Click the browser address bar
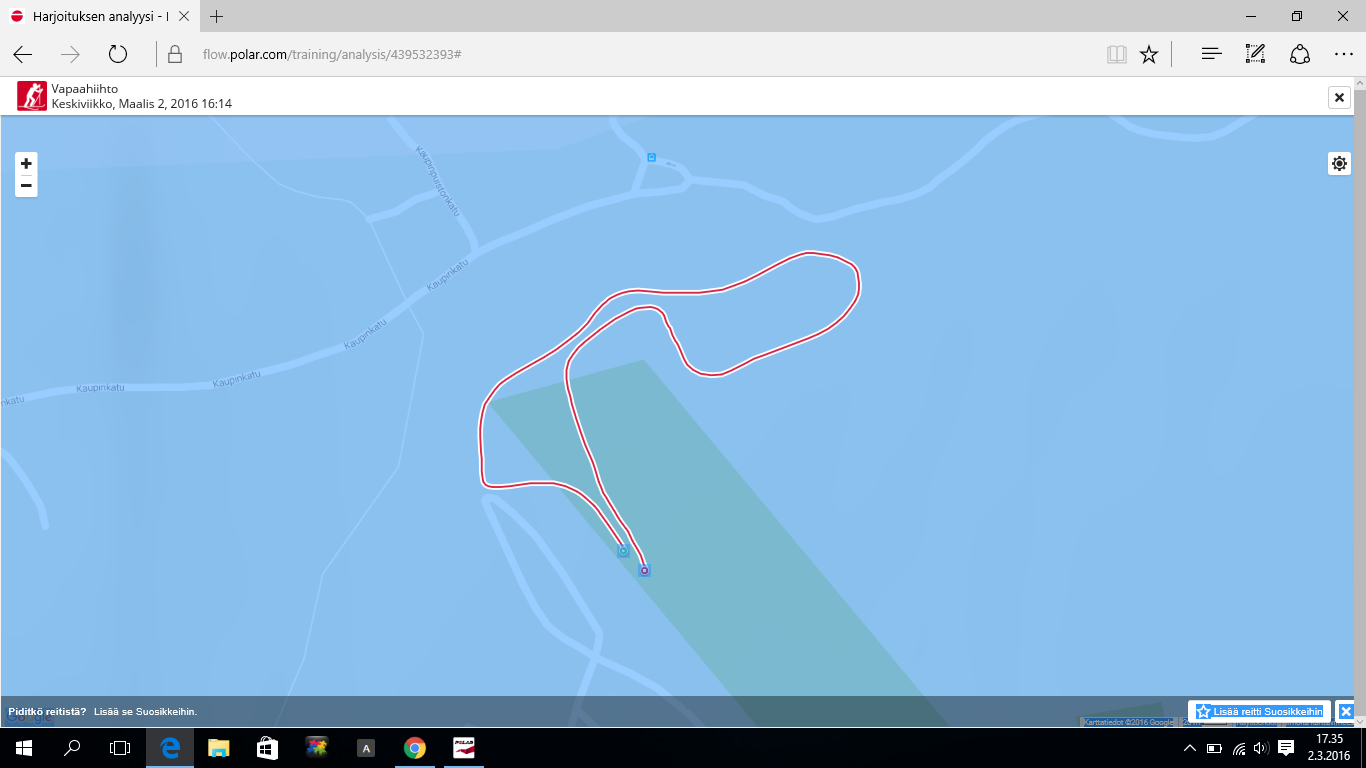1366x768 pixels. (x=630, y=54)
